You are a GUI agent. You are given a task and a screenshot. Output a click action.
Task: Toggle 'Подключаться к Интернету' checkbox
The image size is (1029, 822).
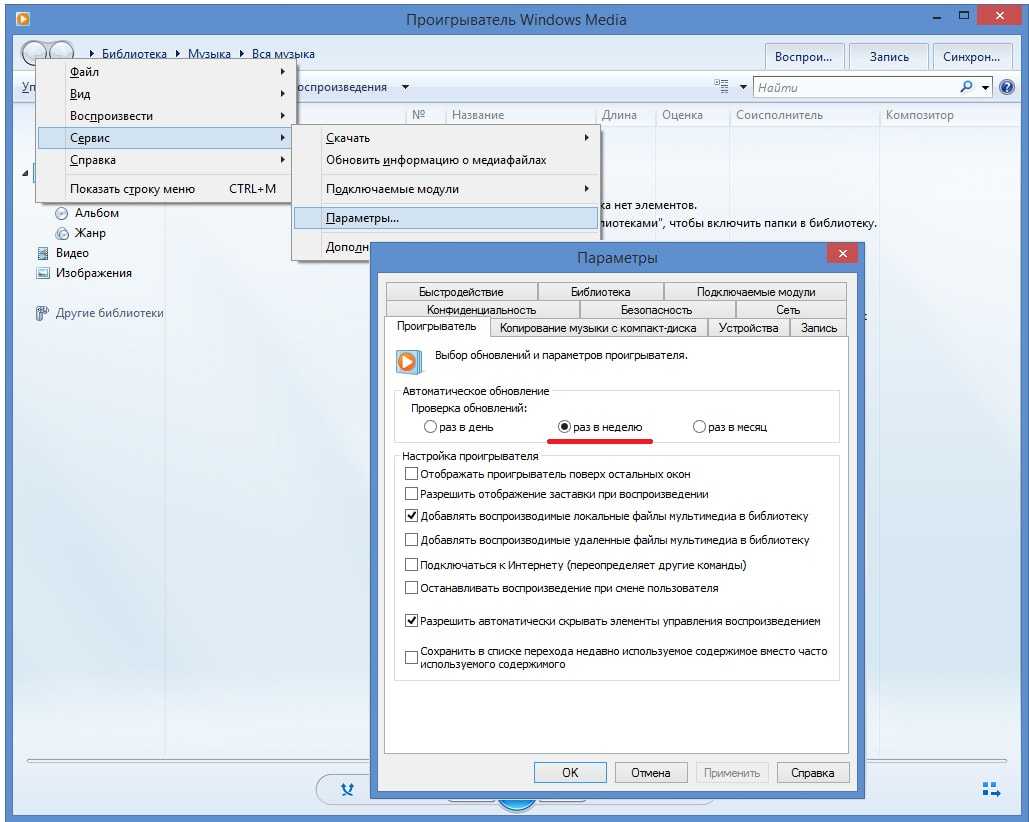point(411,565)
